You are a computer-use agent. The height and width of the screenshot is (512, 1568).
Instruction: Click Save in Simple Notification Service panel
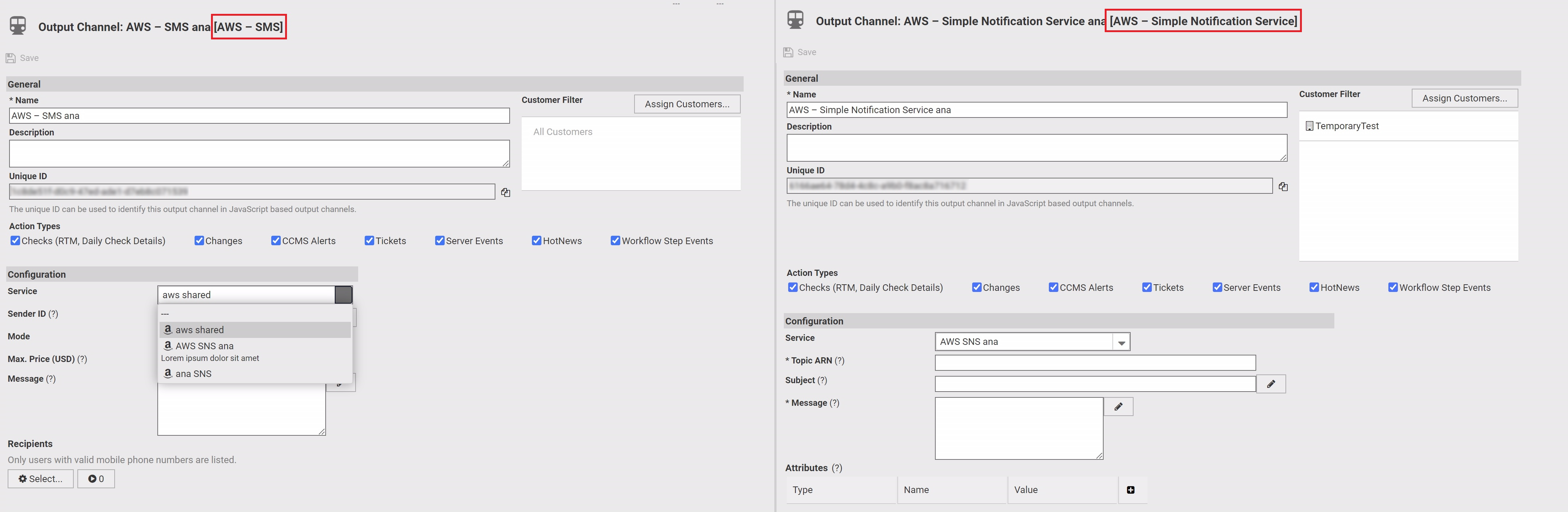pos(800,52)
